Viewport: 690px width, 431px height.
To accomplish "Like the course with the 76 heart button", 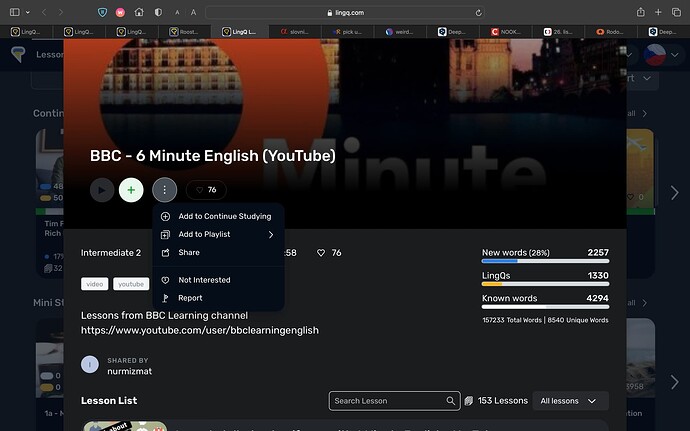I will coord(206,190).
